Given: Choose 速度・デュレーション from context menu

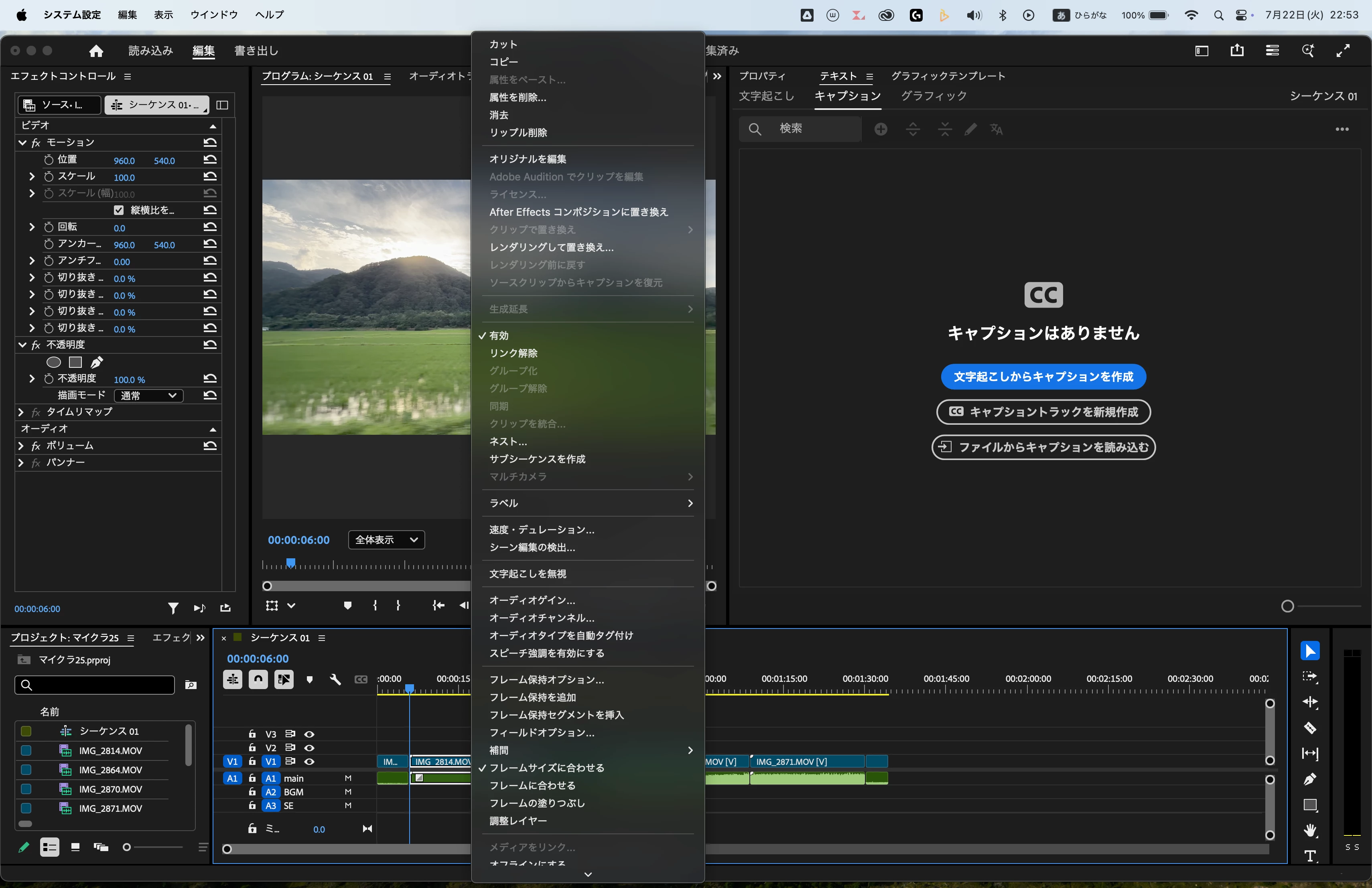Looking at the screenshot, I should pyautogui.click(x=541, y=529).
